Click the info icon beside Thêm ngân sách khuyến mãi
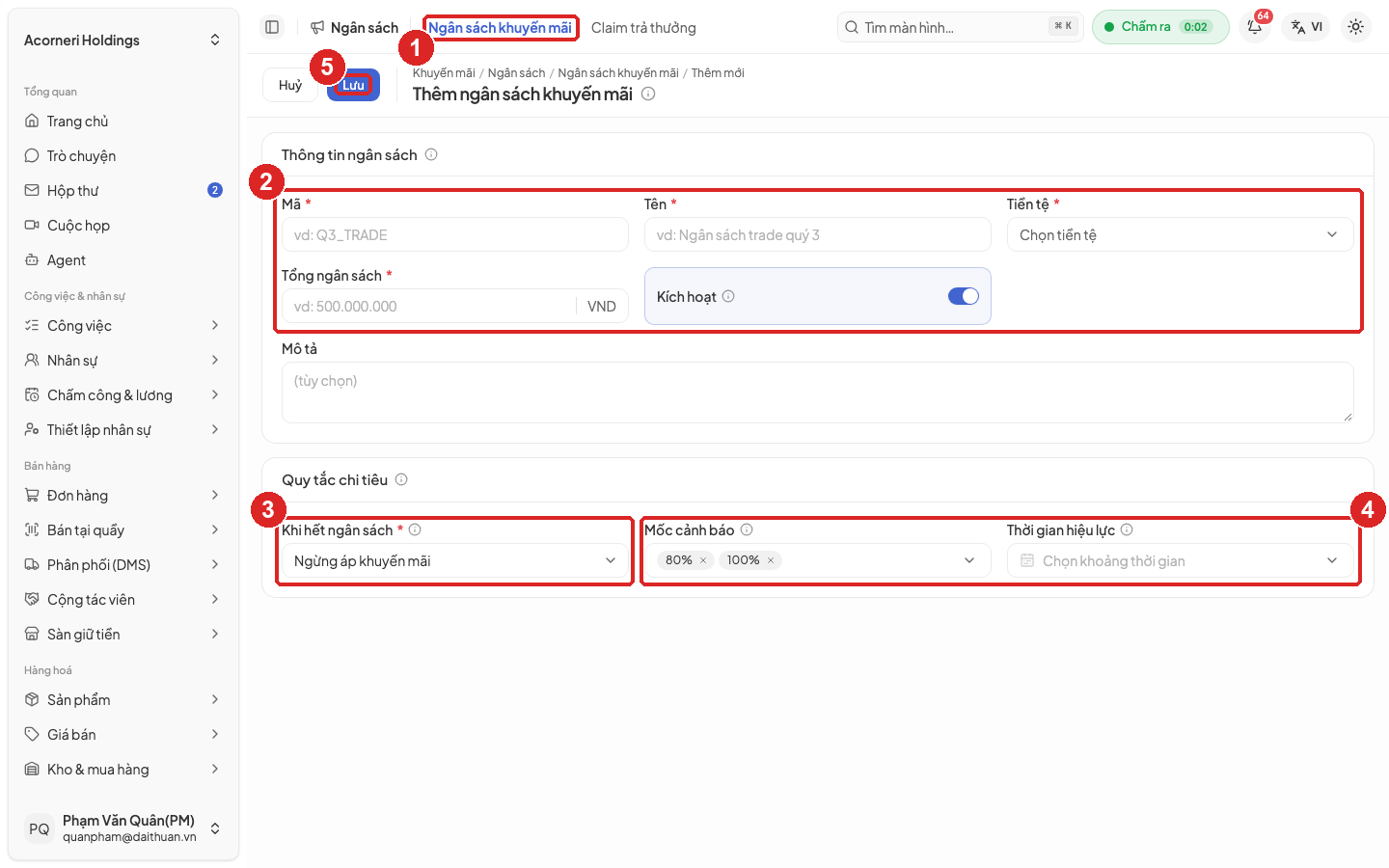 click(x=648, y=94)
